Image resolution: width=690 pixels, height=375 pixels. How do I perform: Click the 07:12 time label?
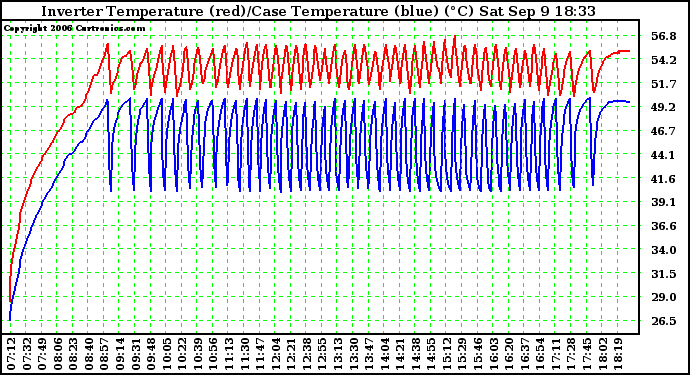(11, 354)
